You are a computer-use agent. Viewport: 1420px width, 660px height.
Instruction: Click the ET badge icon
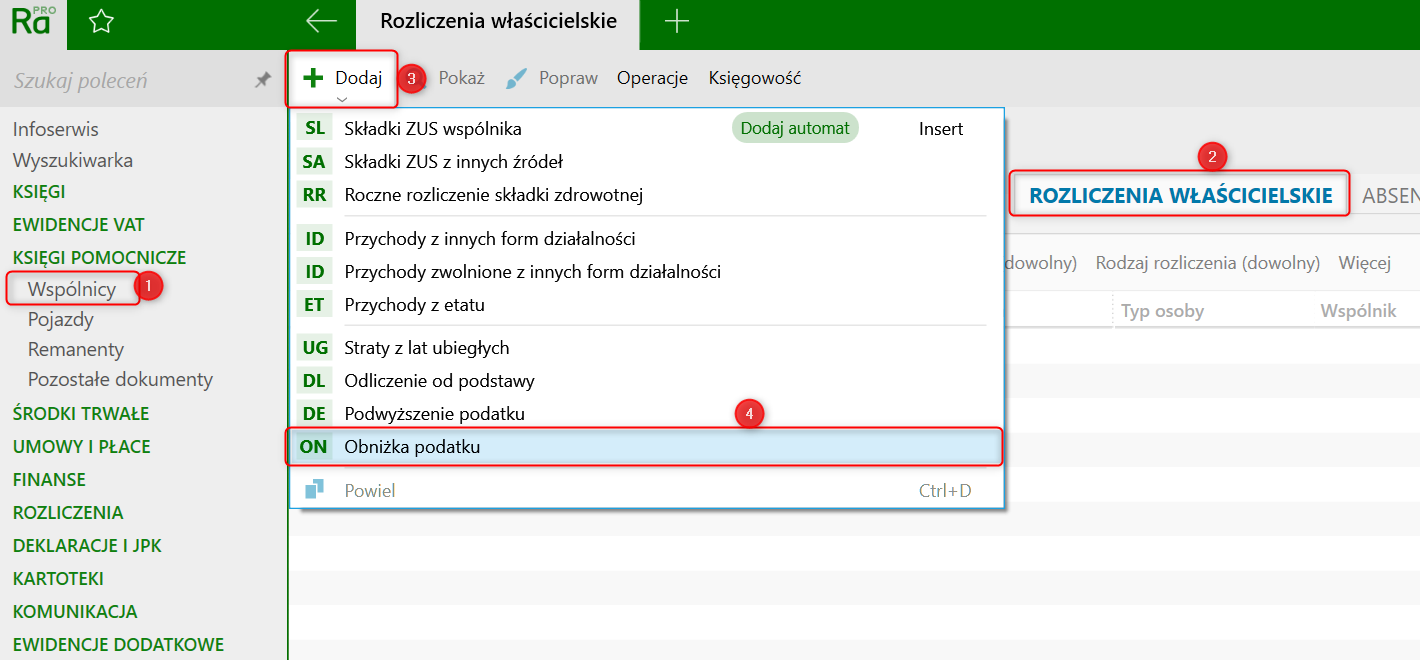click(314, 304)
